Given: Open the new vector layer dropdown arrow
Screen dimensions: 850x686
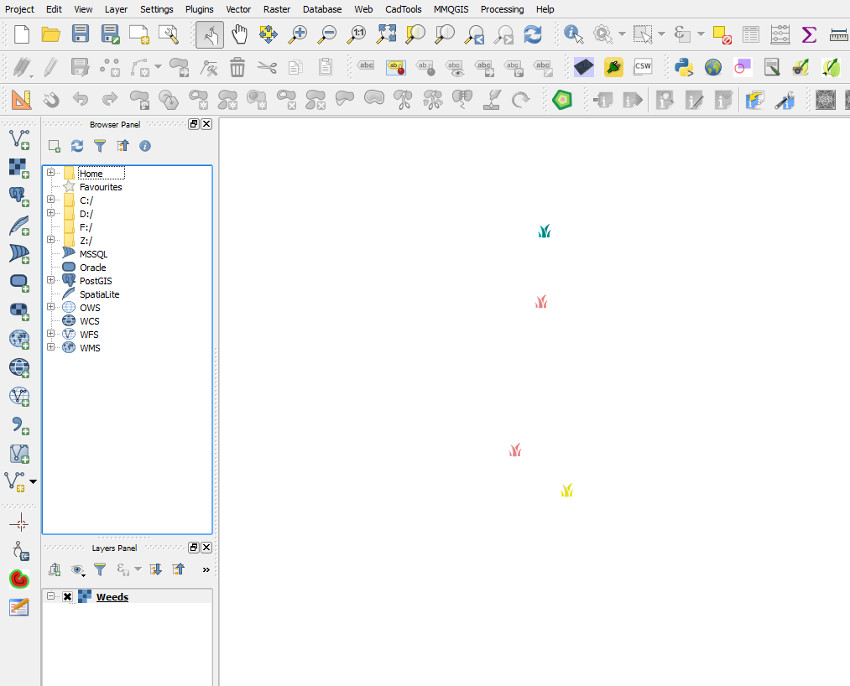Looking at the screenshot, I should tap(33, 482).
